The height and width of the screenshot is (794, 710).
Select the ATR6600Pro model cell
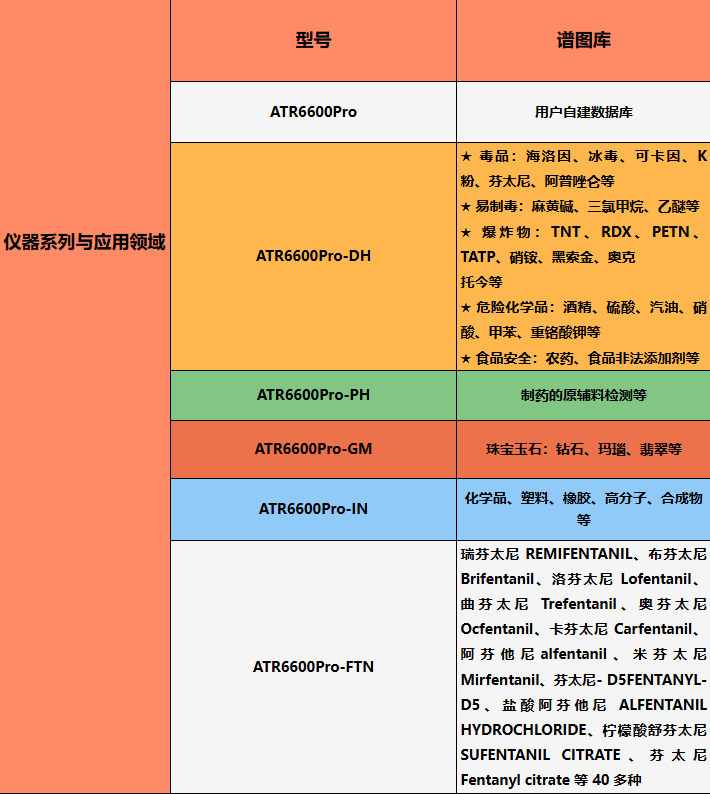313,112
